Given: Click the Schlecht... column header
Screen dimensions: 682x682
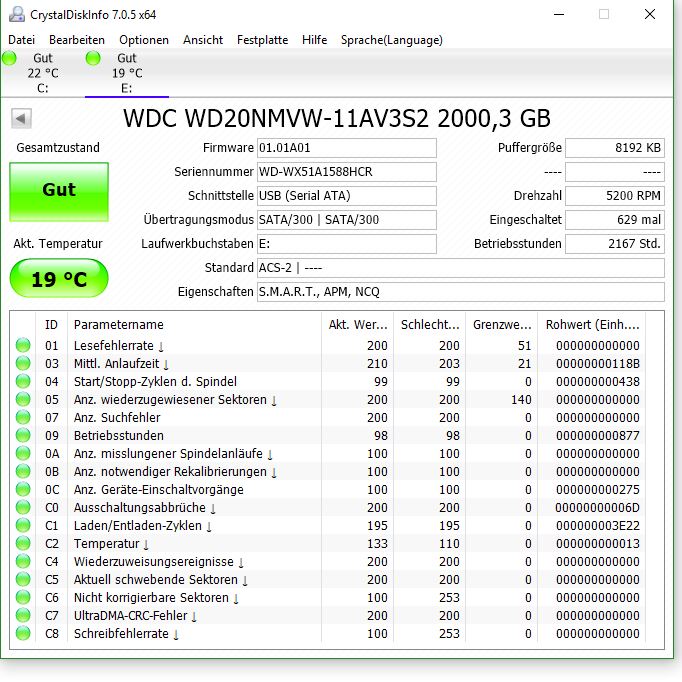Looking at the screenshot, I should pyautogui.click(x=430, y=324).
